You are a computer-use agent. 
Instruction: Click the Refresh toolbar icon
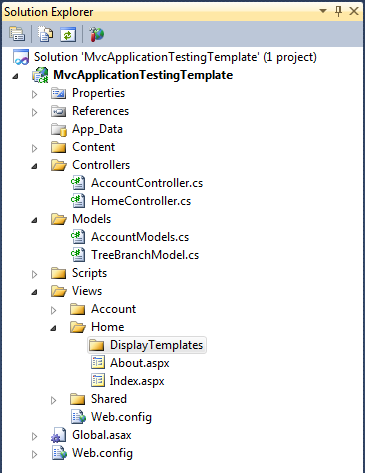point(68,34)
